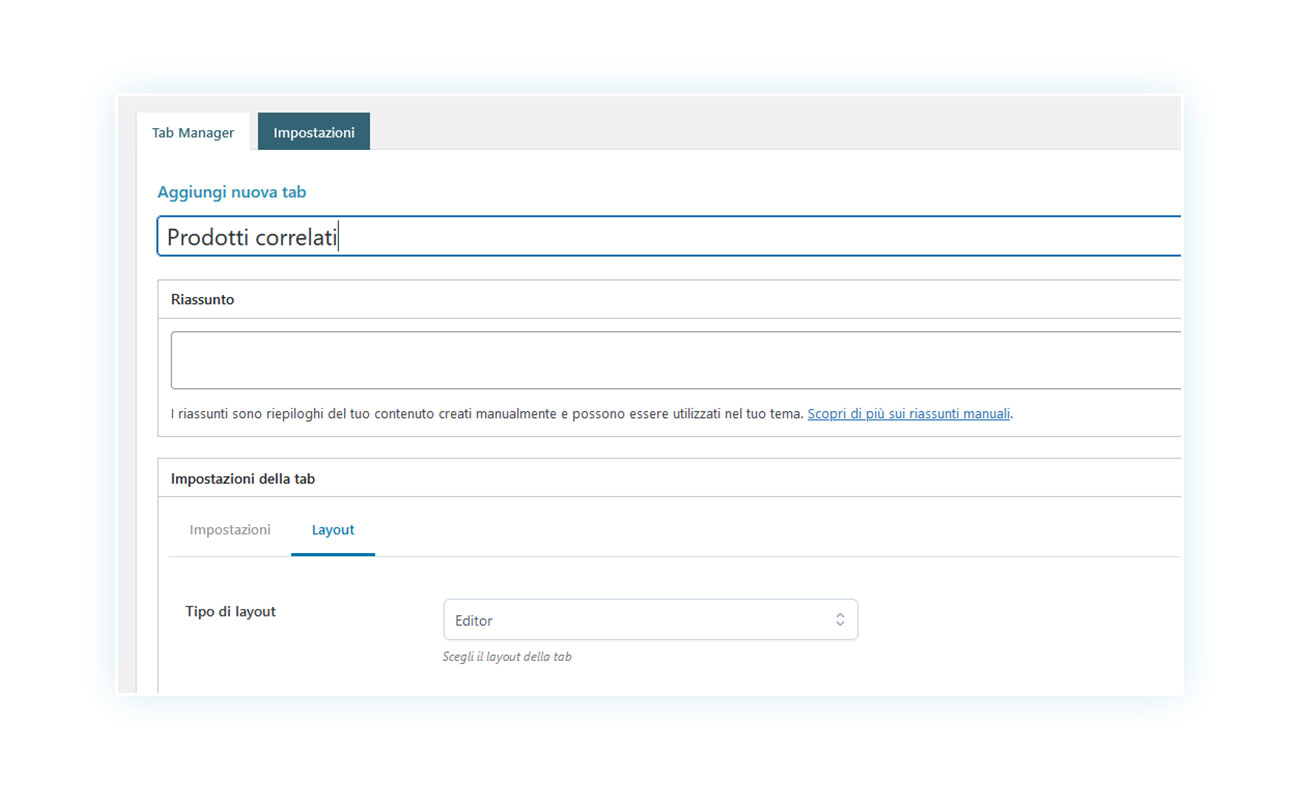Click the 'Impostazioni della tab' panel header

point(669,478)
